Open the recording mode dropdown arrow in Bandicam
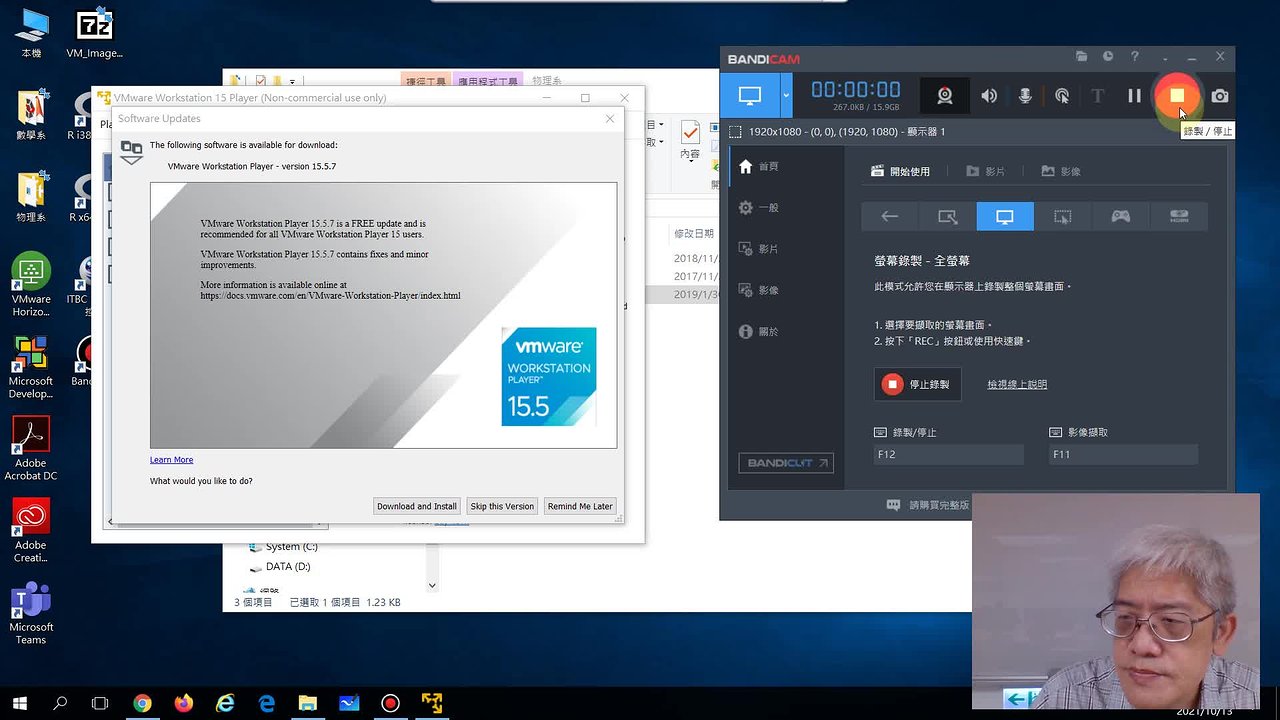The image size is (1280, 720). pyautogui.click(x=786, y=96)
